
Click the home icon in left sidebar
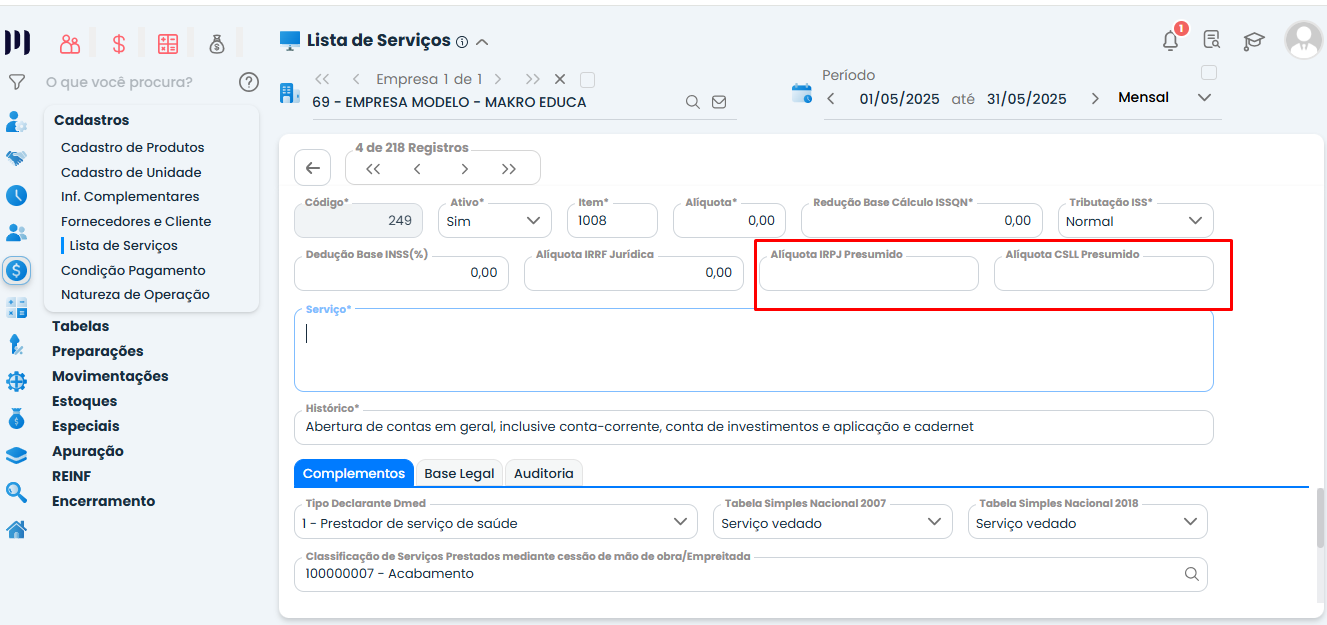(16, 530)
